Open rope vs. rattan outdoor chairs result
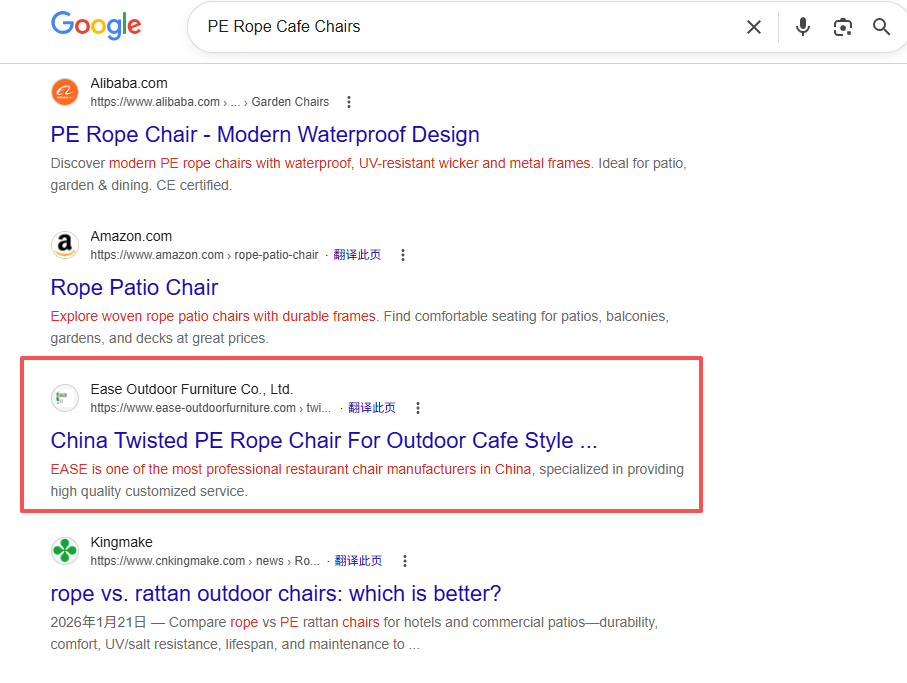The width and height of the screenshot is (907, 683). (x=276, y=593)
